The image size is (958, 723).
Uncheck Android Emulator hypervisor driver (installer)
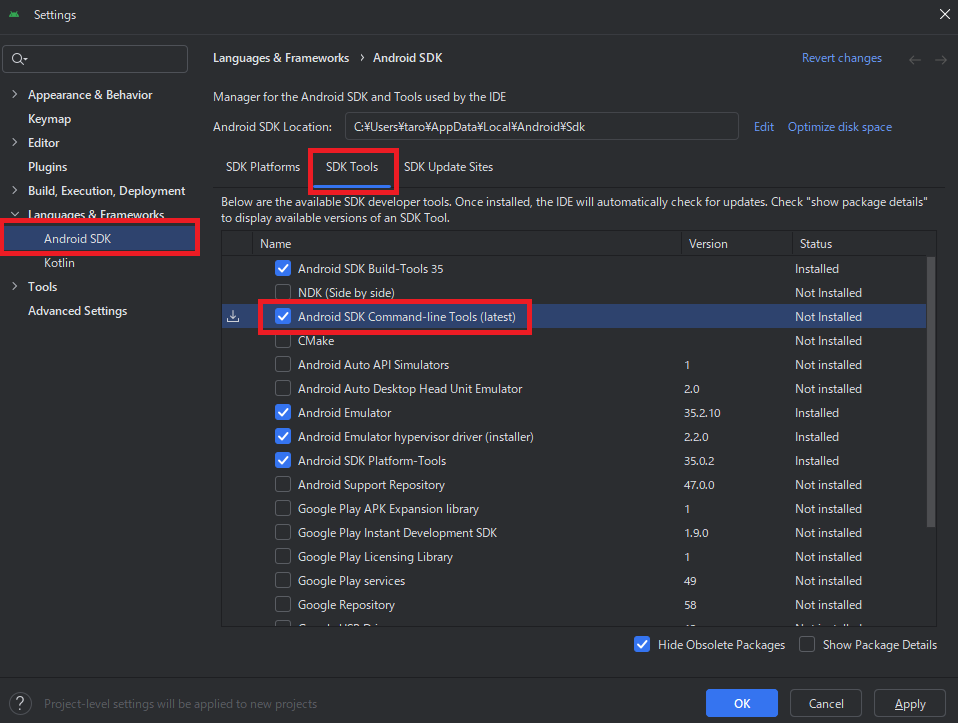coord(283,436)
